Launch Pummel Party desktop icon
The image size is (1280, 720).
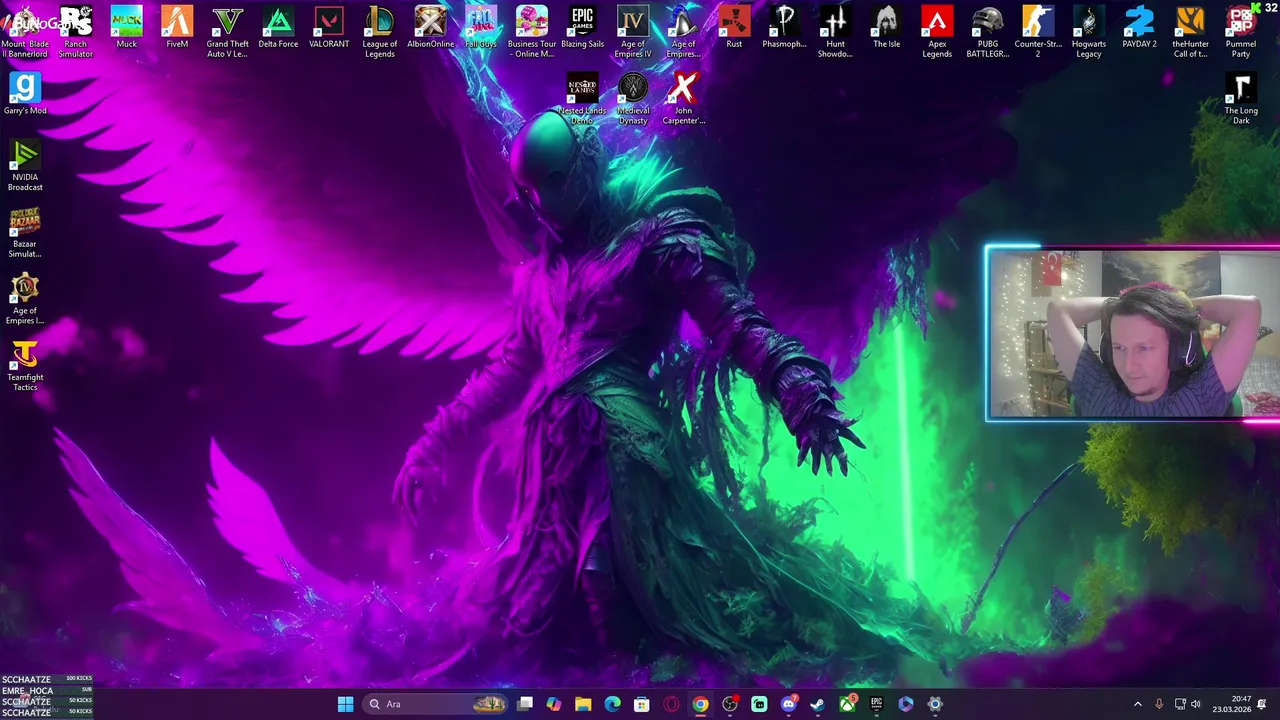(1241, 32)
